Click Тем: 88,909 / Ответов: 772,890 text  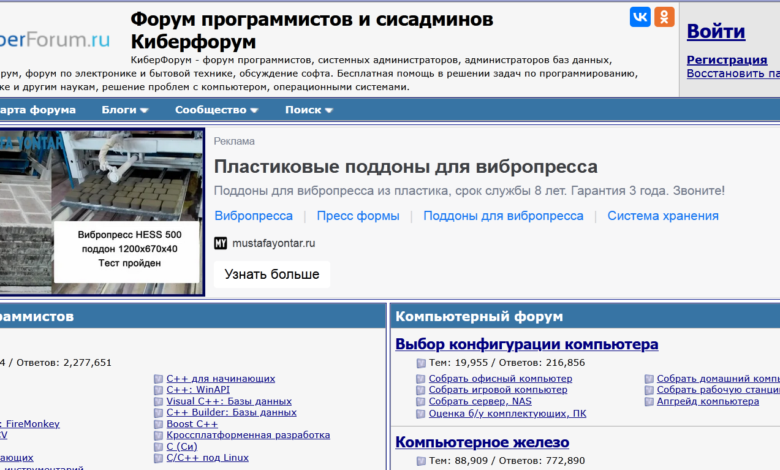point(507,461)
